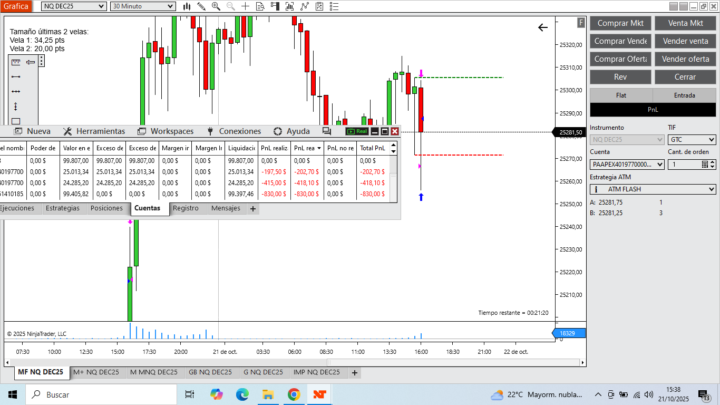Screen dimensions: 720x405
Task: Toggle the Chart Trader panel icon
Action: [275, 6]
